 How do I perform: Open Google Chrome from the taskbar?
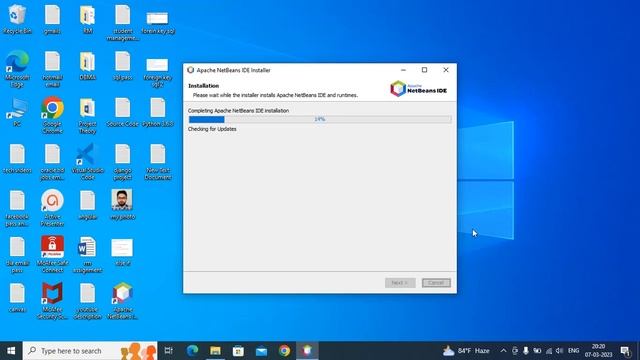284,351
